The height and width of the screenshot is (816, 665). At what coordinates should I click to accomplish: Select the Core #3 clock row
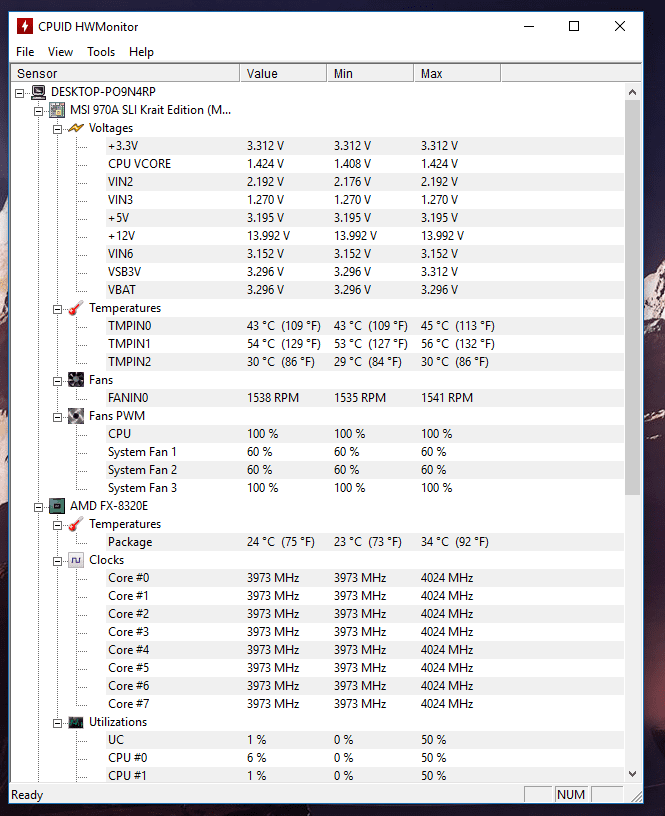[x=365, y=632]
